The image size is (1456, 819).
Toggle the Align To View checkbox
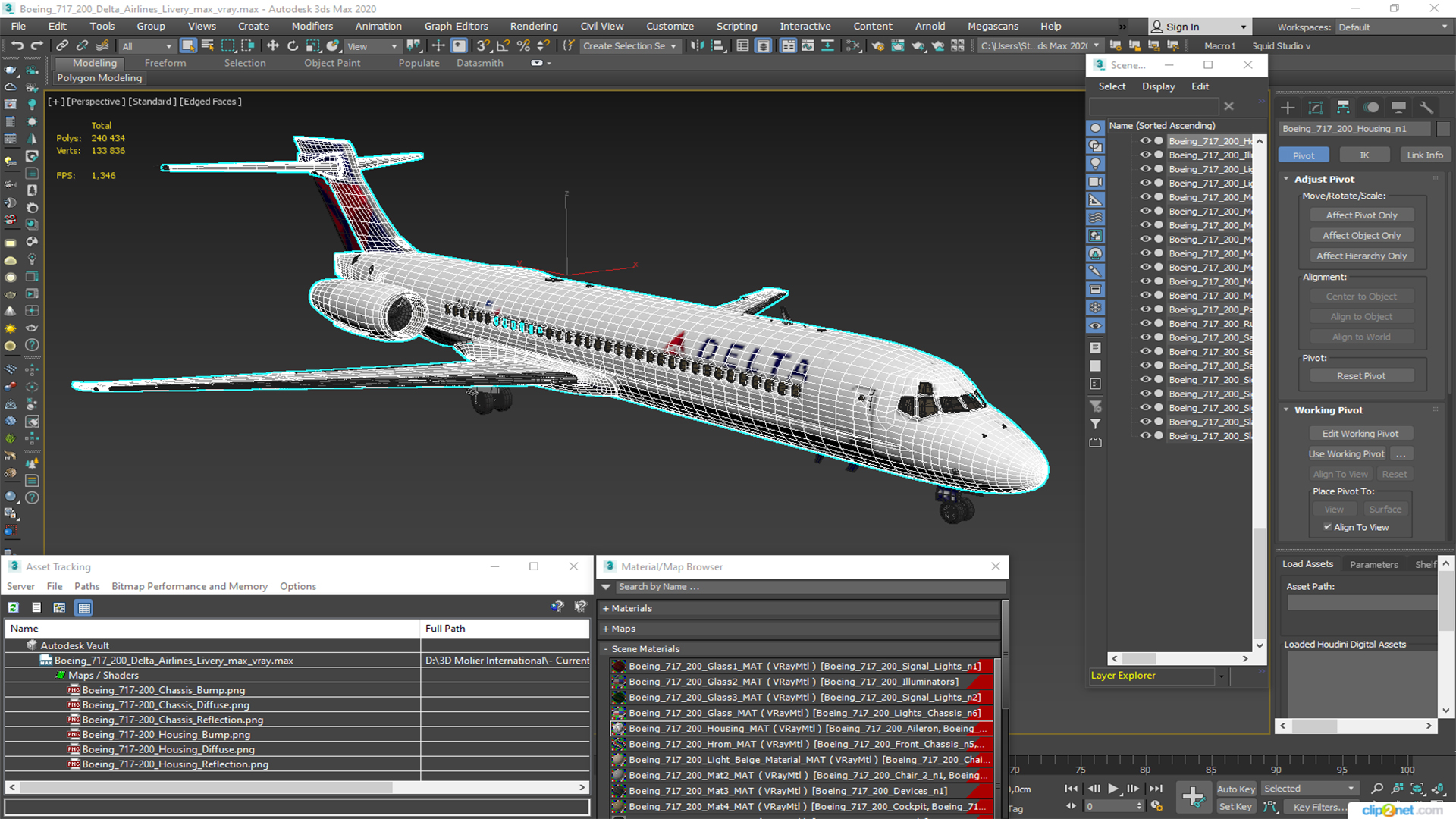1327,527
